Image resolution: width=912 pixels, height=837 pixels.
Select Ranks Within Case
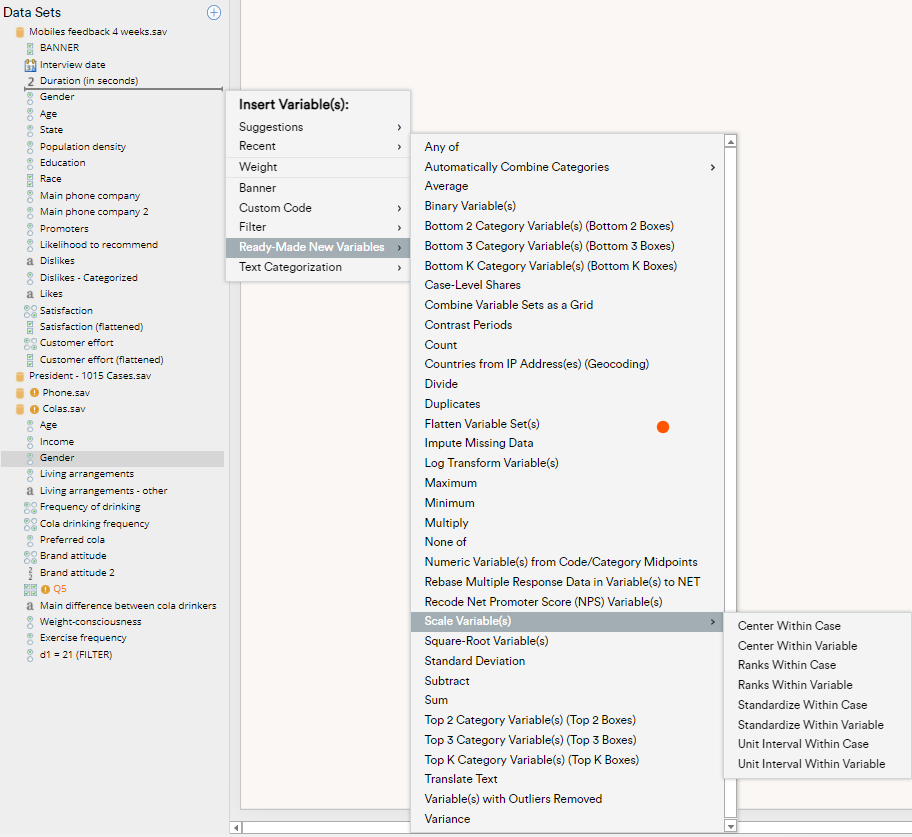pyautogui.click(x=817, y=665)
